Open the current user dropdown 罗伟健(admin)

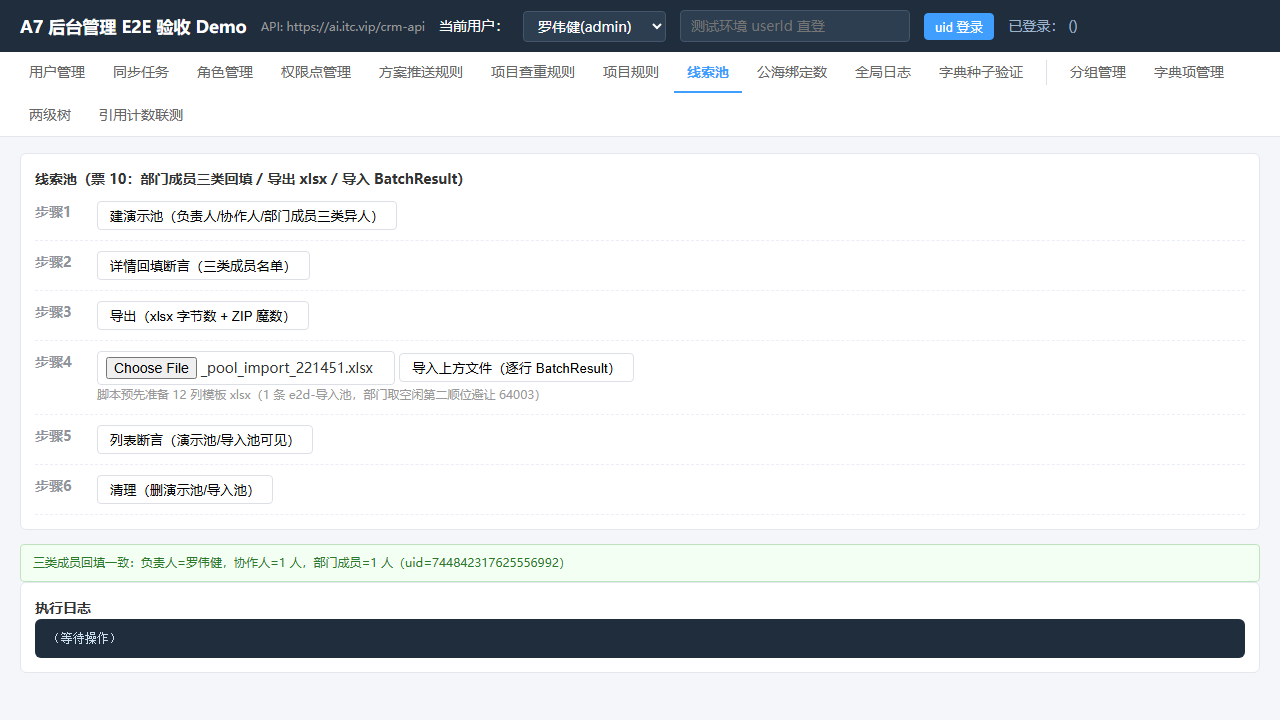[x=594, y=27]
